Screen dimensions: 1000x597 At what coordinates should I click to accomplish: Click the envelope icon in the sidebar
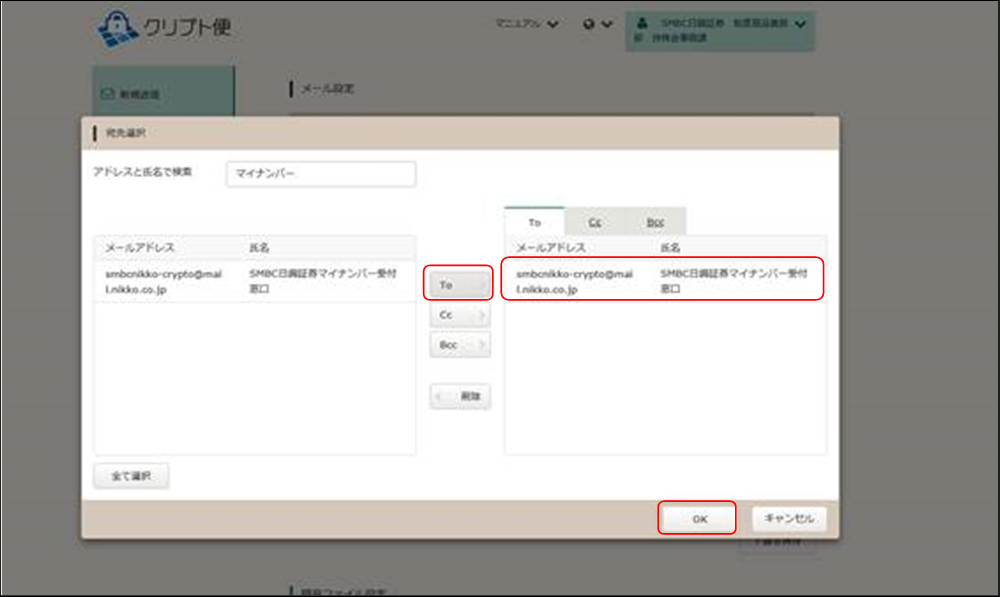108,94
